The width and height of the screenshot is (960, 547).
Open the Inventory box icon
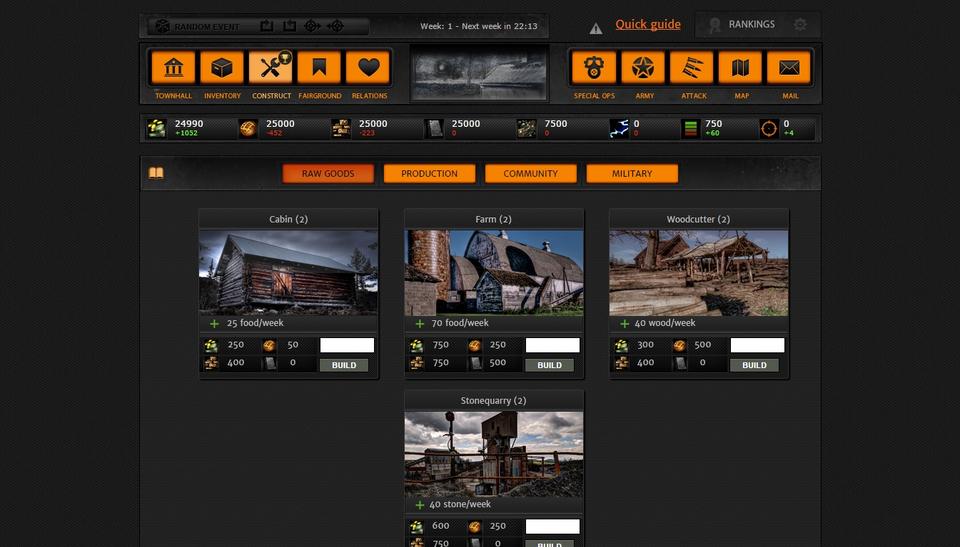click(x=222, y=68)
